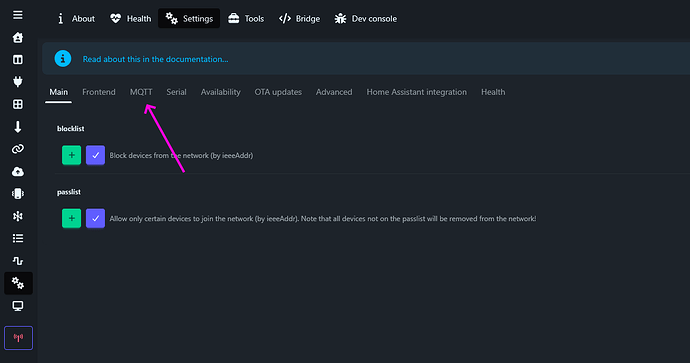Confirm the passlist with its checkmark button
The height and width of the screenshot is (363, 690).
[x=95, y=219]
